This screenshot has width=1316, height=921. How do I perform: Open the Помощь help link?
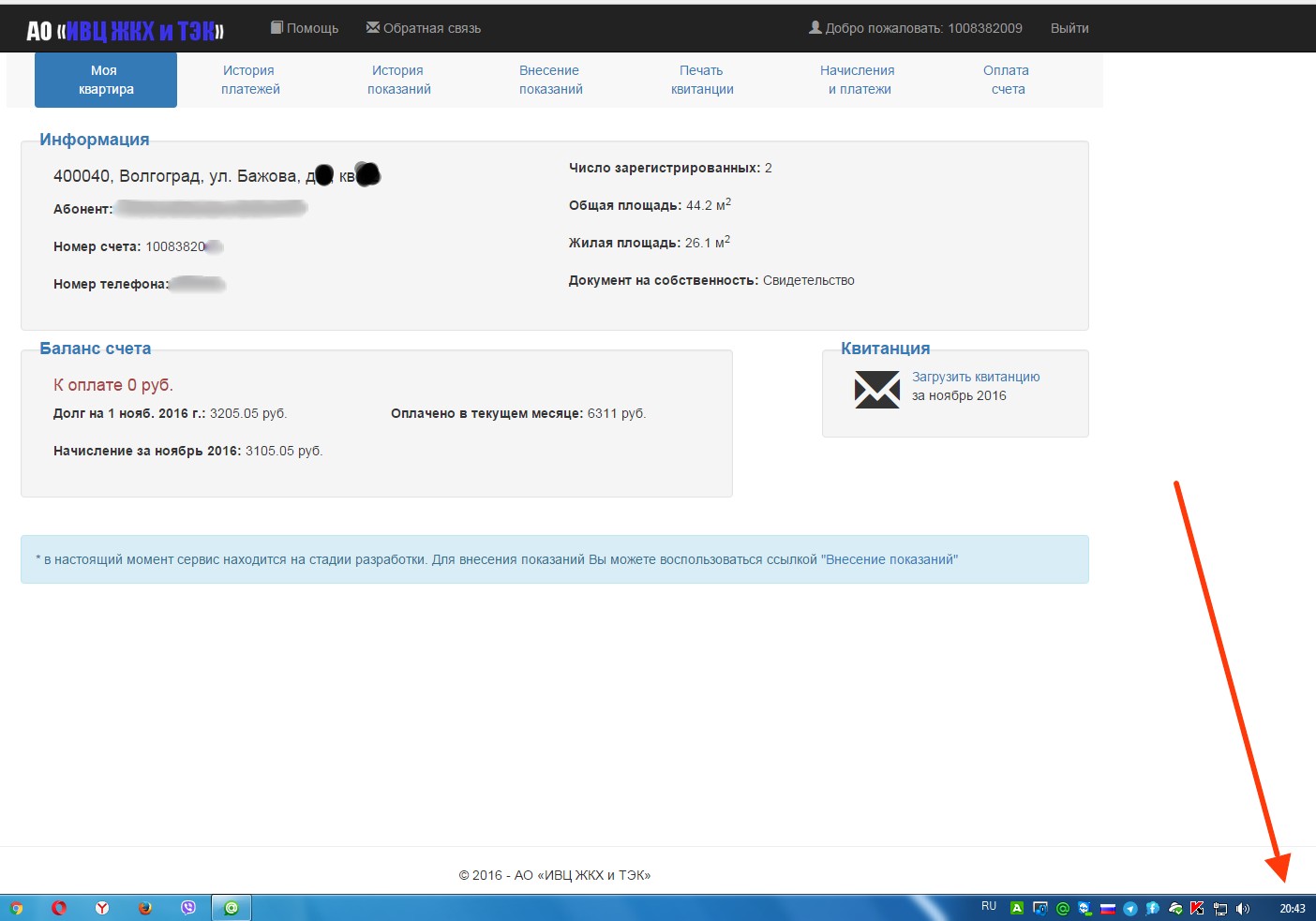tap(305, 28)
